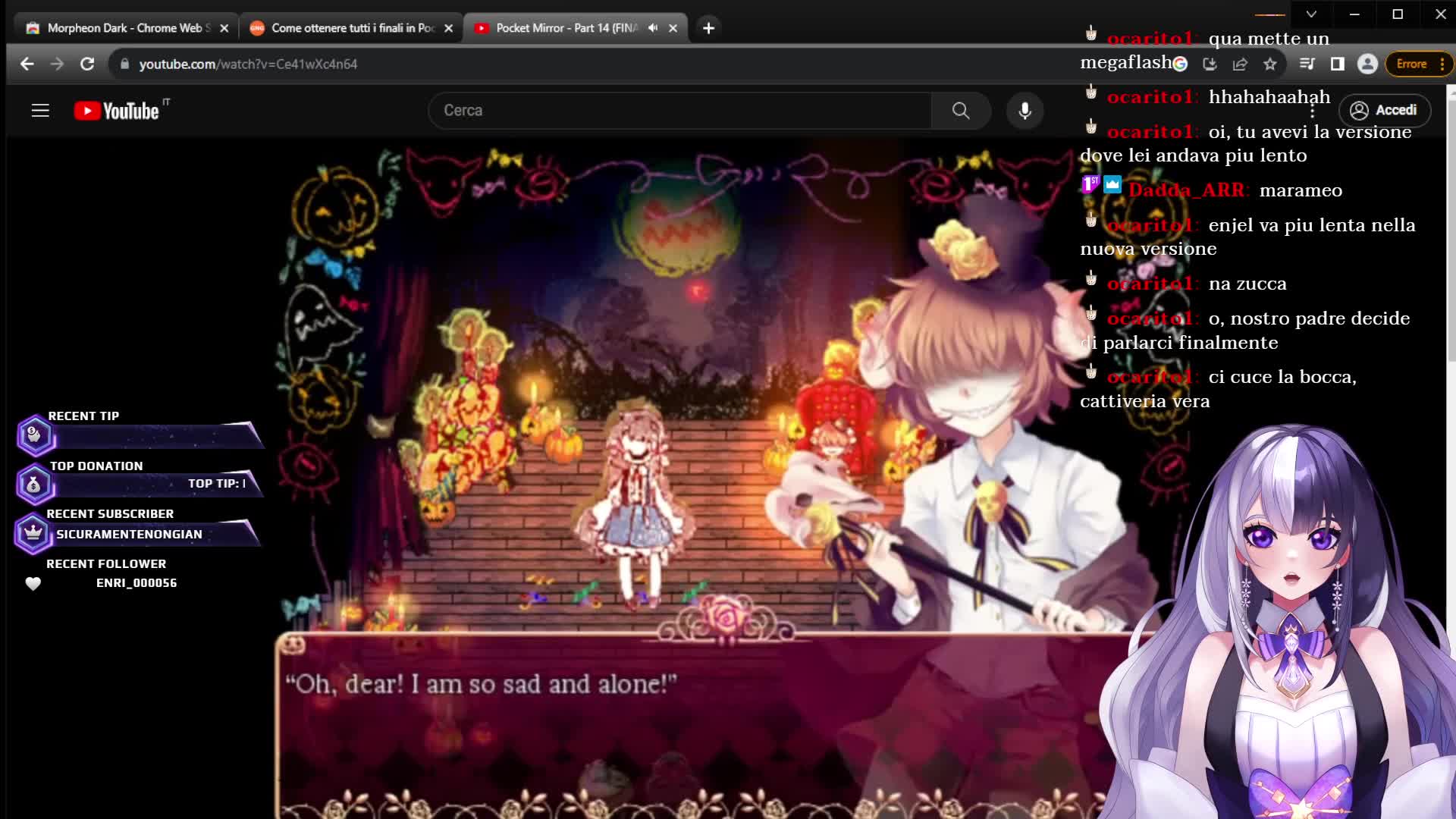1456x819 pixels.
Task: Close the Pocket Mirror tab
Action: [673, 28]
